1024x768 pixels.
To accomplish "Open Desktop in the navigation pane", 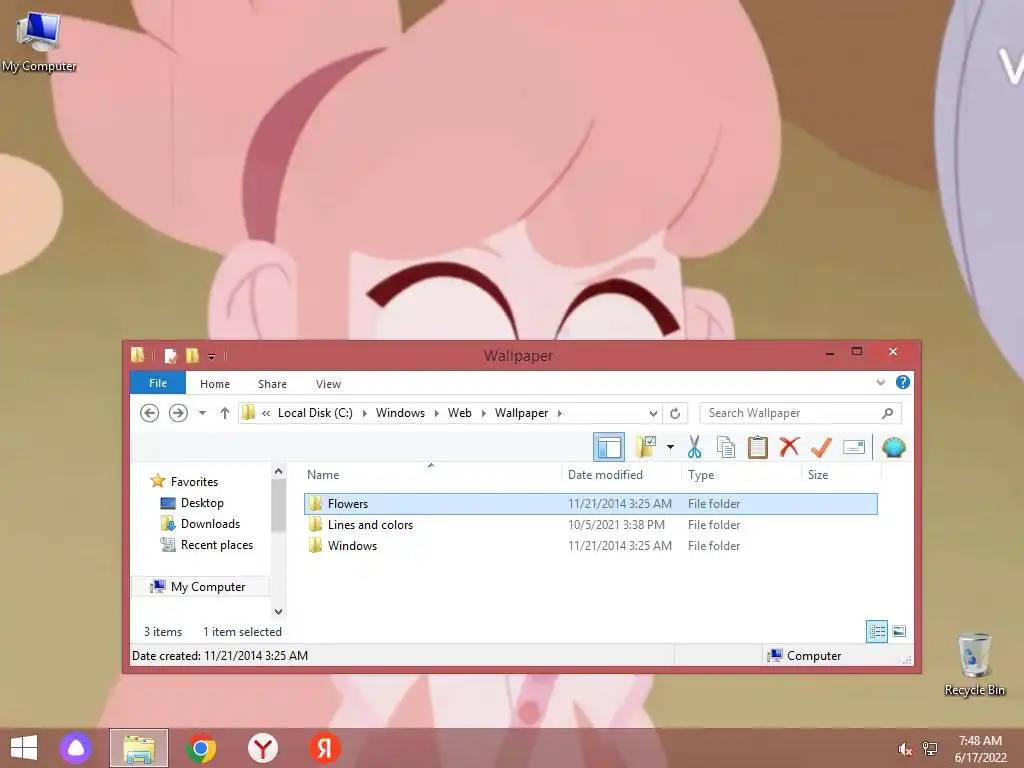I will click(202, 503).
